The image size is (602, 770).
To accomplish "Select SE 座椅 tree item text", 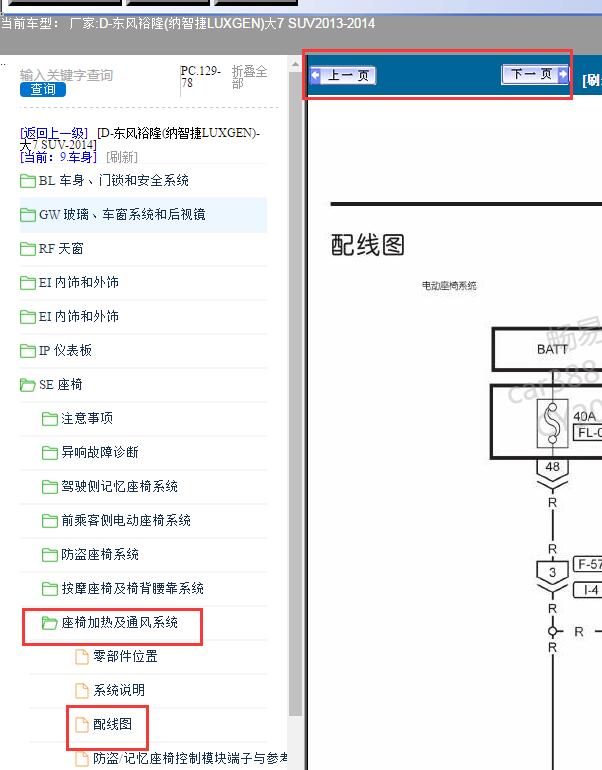I will click(x=60, y=385).
